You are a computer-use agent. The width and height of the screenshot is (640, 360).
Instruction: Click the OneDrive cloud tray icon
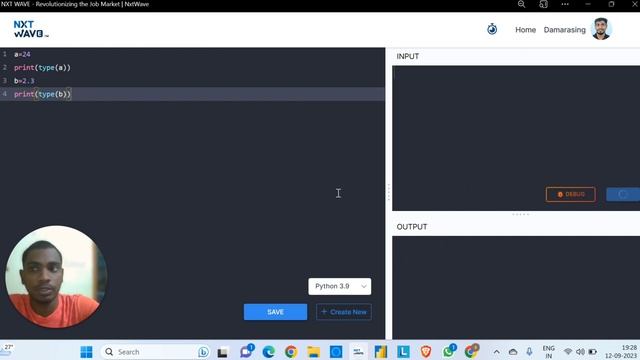513,351
